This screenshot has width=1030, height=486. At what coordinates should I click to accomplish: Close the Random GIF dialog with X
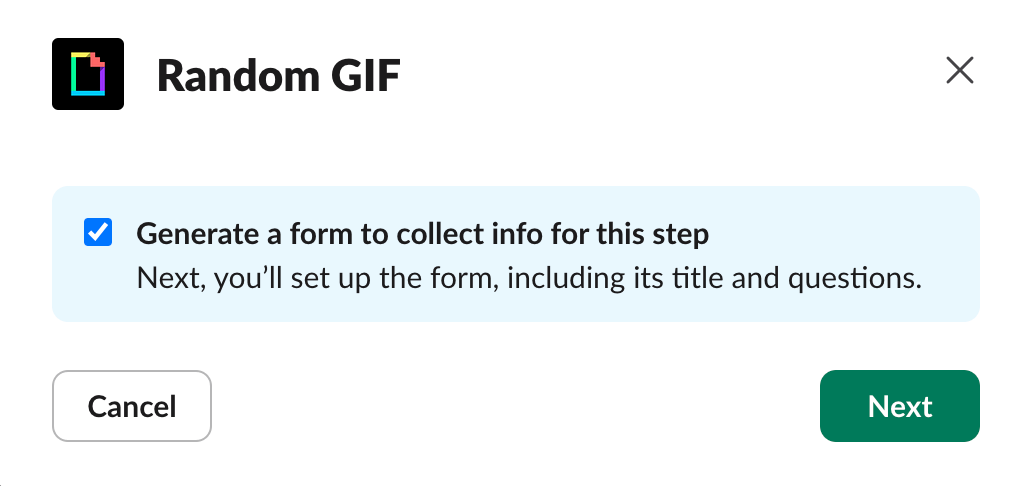click(x=959, y=71)
